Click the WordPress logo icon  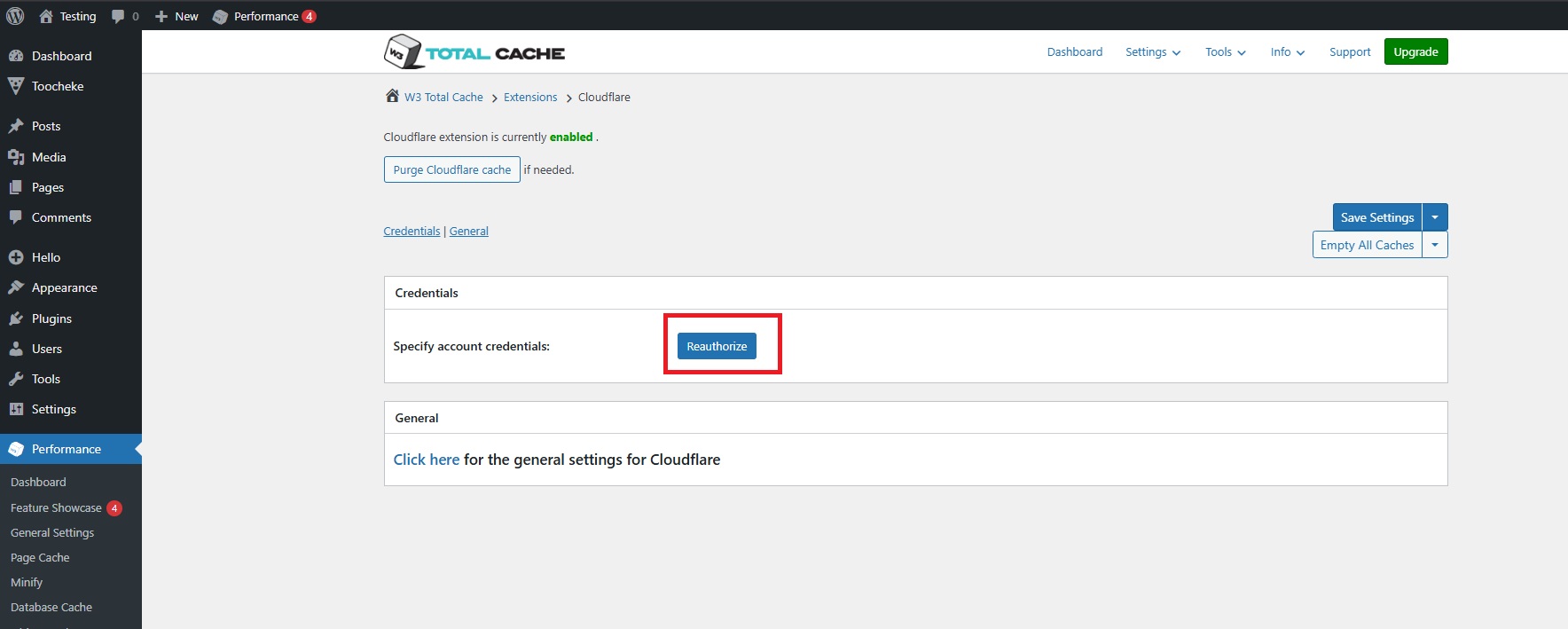[x=15, y=16]
